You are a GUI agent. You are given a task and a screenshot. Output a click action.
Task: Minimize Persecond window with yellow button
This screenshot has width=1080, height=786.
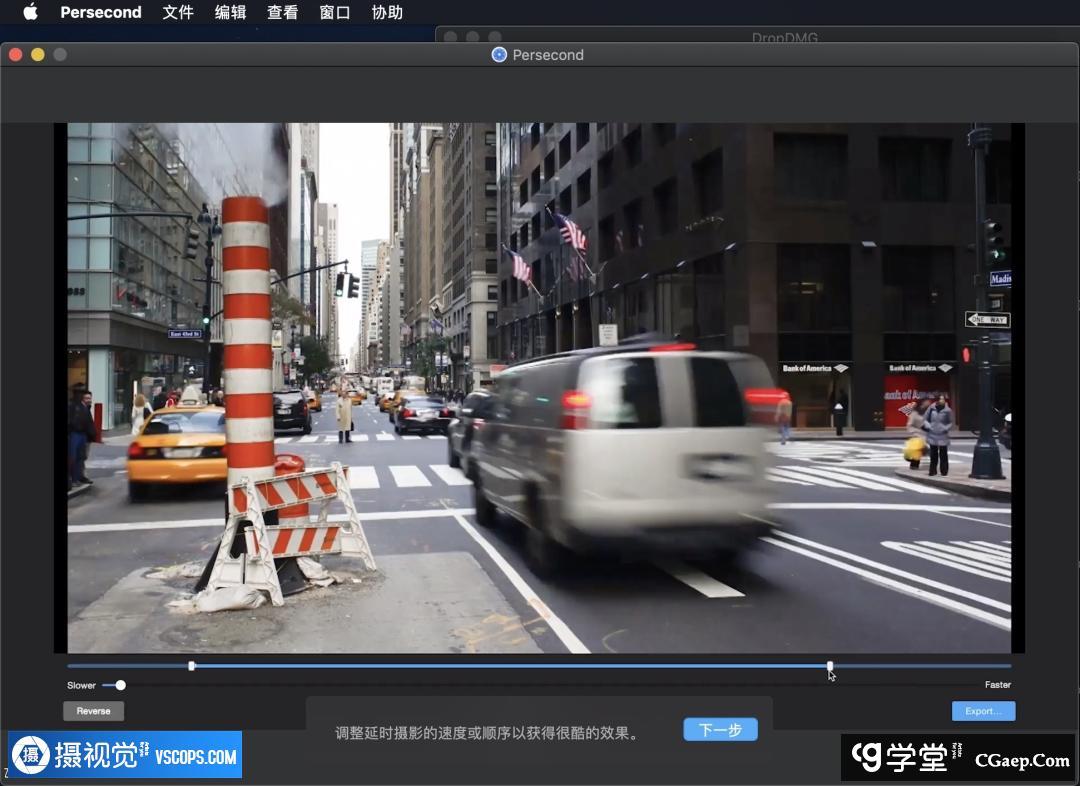point(38,55)
